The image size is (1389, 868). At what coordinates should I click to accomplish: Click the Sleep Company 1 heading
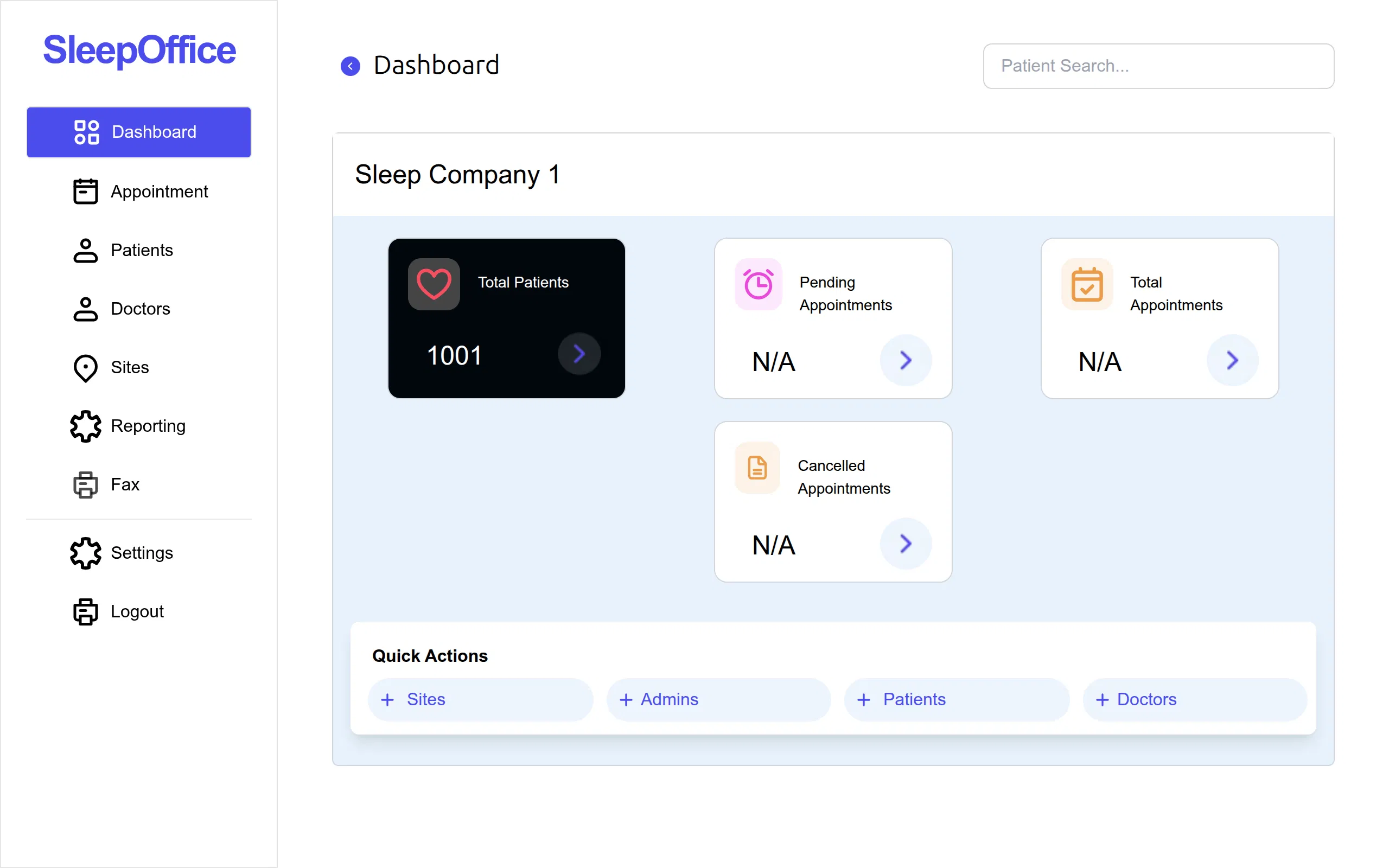pyautogui.click(x=457, y=175)
